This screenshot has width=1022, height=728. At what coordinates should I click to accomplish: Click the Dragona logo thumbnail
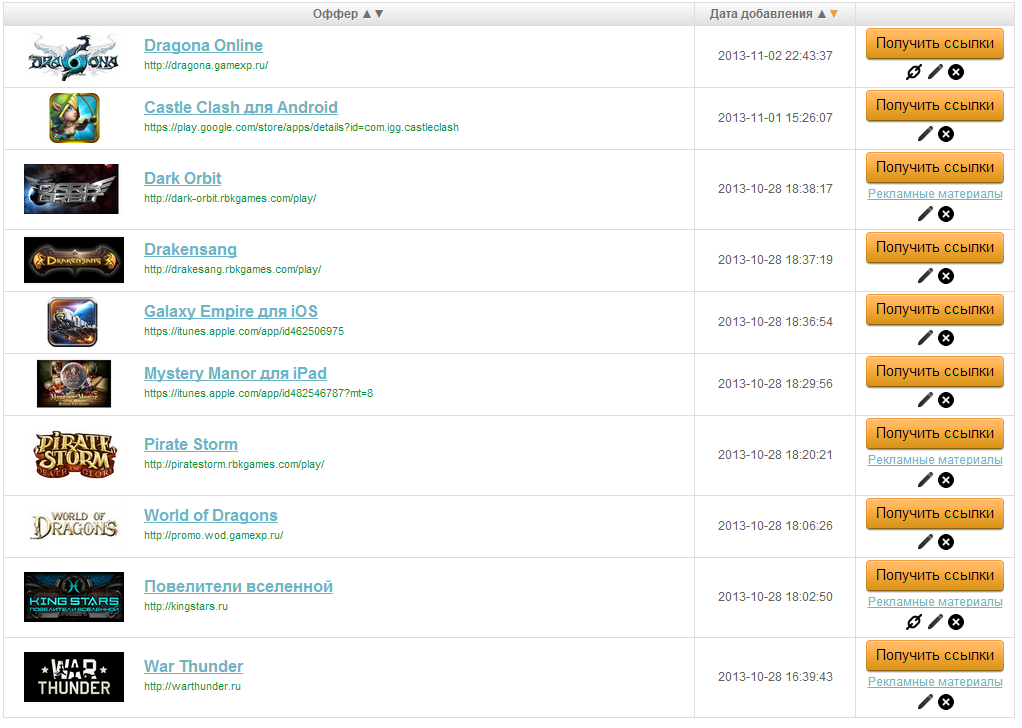tap(74, 57)
